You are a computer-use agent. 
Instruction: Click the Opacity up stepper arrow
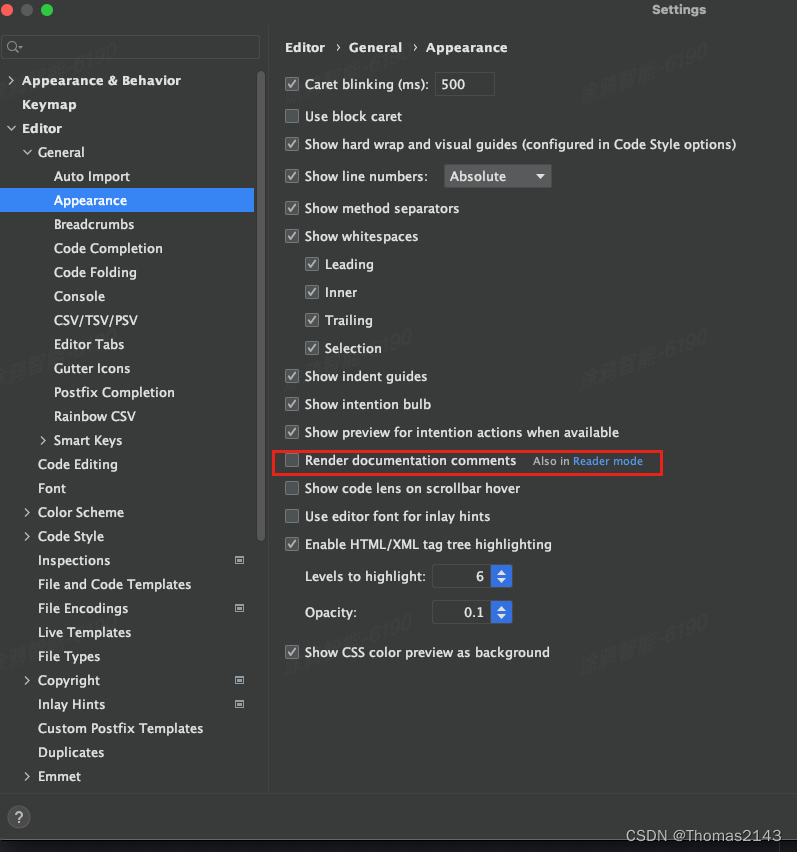click(x=501, y=607)
